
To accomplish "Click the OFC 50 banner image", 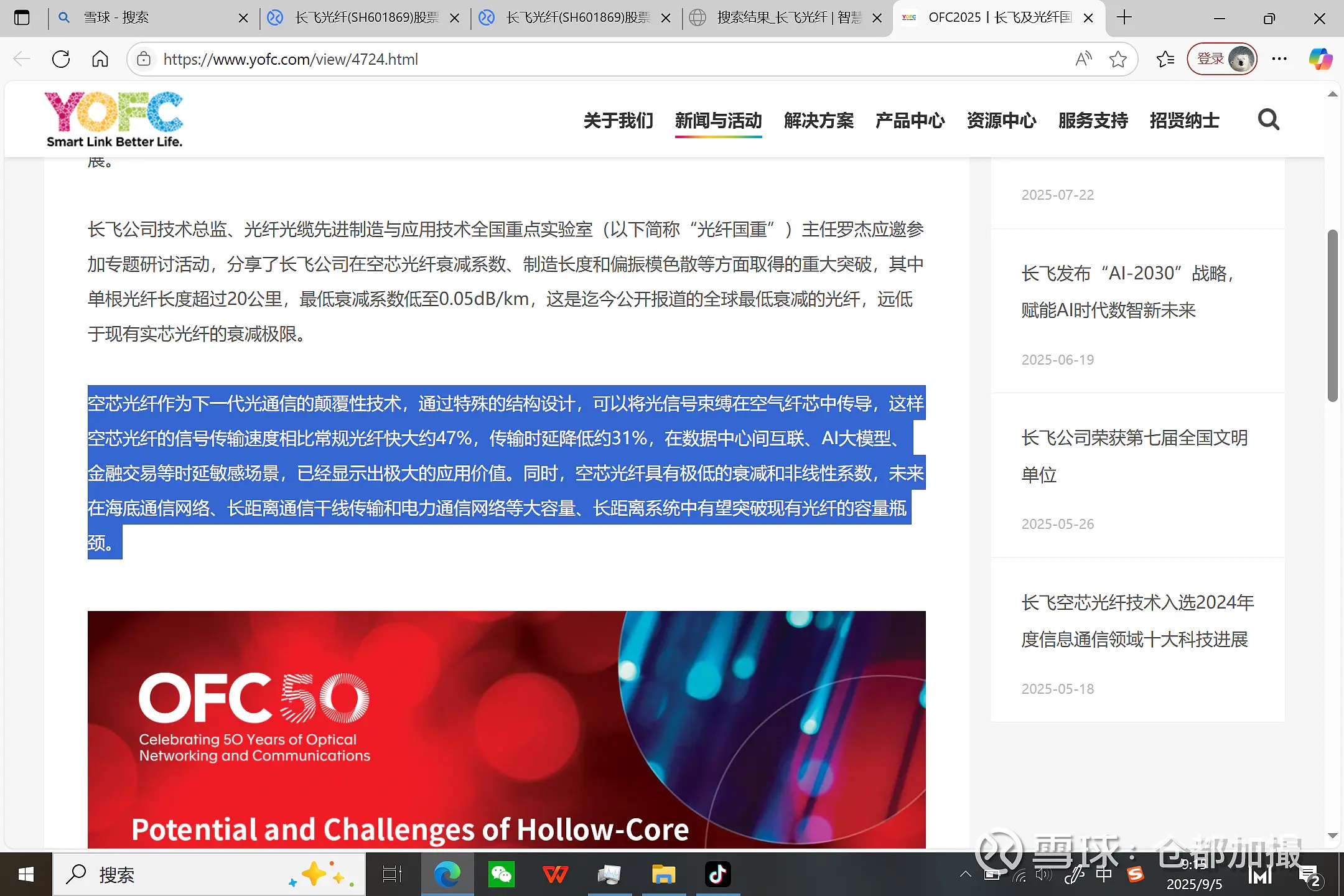I will coord(506,729).
